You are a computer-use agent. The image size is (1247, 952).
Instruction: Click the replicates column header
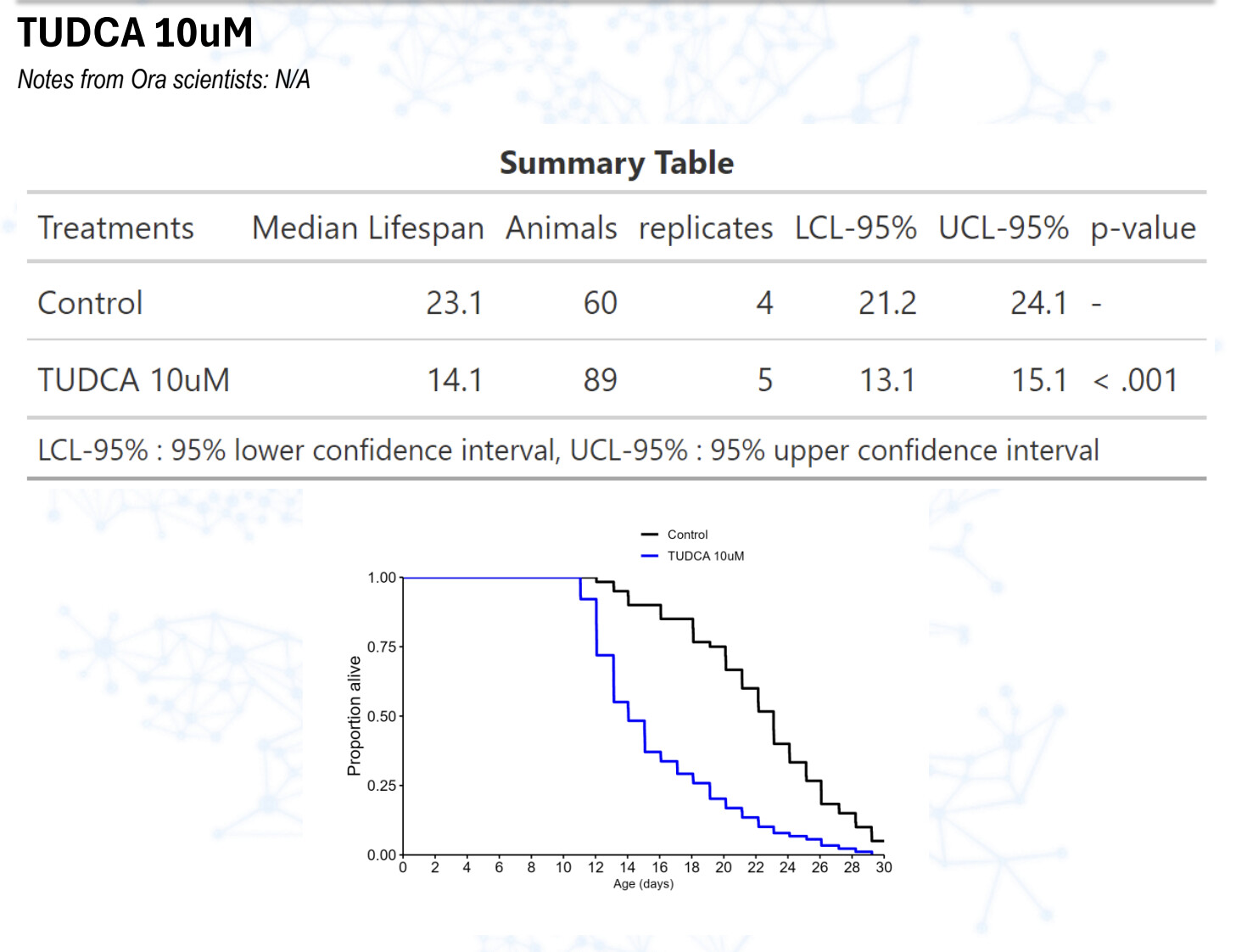pyautogui.click(x=705, y=228)
